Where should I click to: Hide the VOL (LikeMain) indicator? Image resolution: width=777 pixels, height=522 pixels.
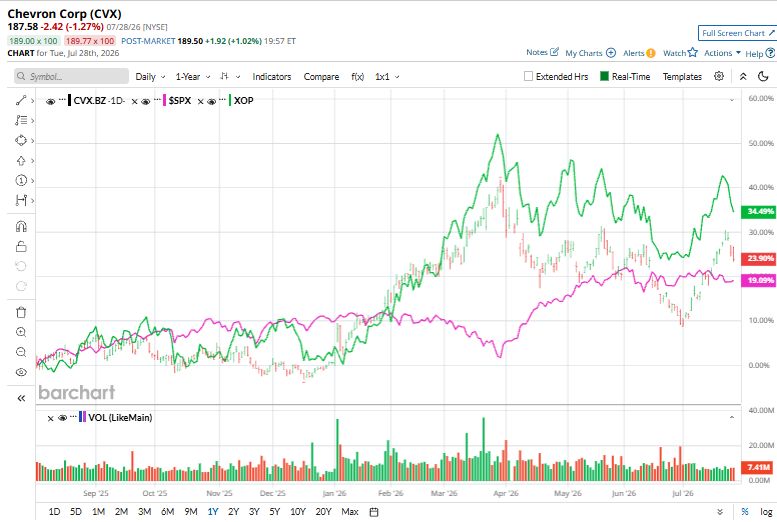click(x=62, y=418)
